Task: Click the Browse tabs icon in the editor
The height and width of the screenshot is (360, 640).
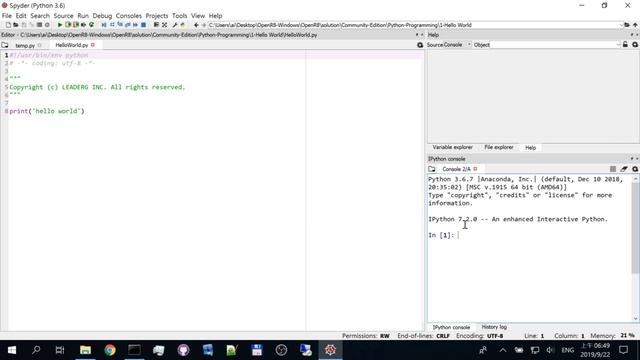Action: (x=5, y=45)
